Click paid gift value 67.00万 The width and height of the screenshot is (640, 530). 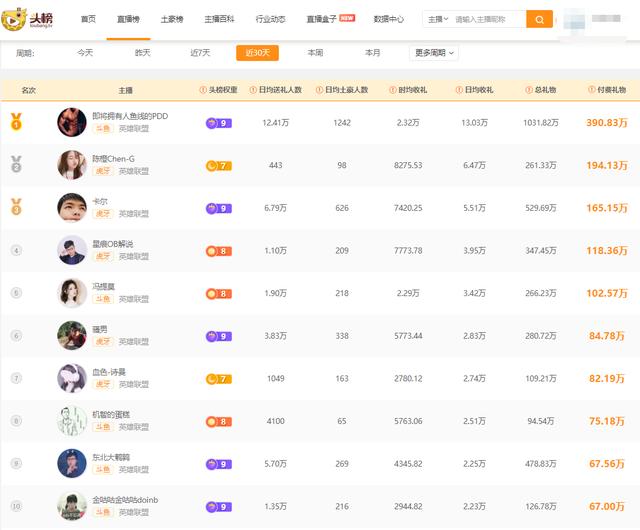[x=607, y=506]
